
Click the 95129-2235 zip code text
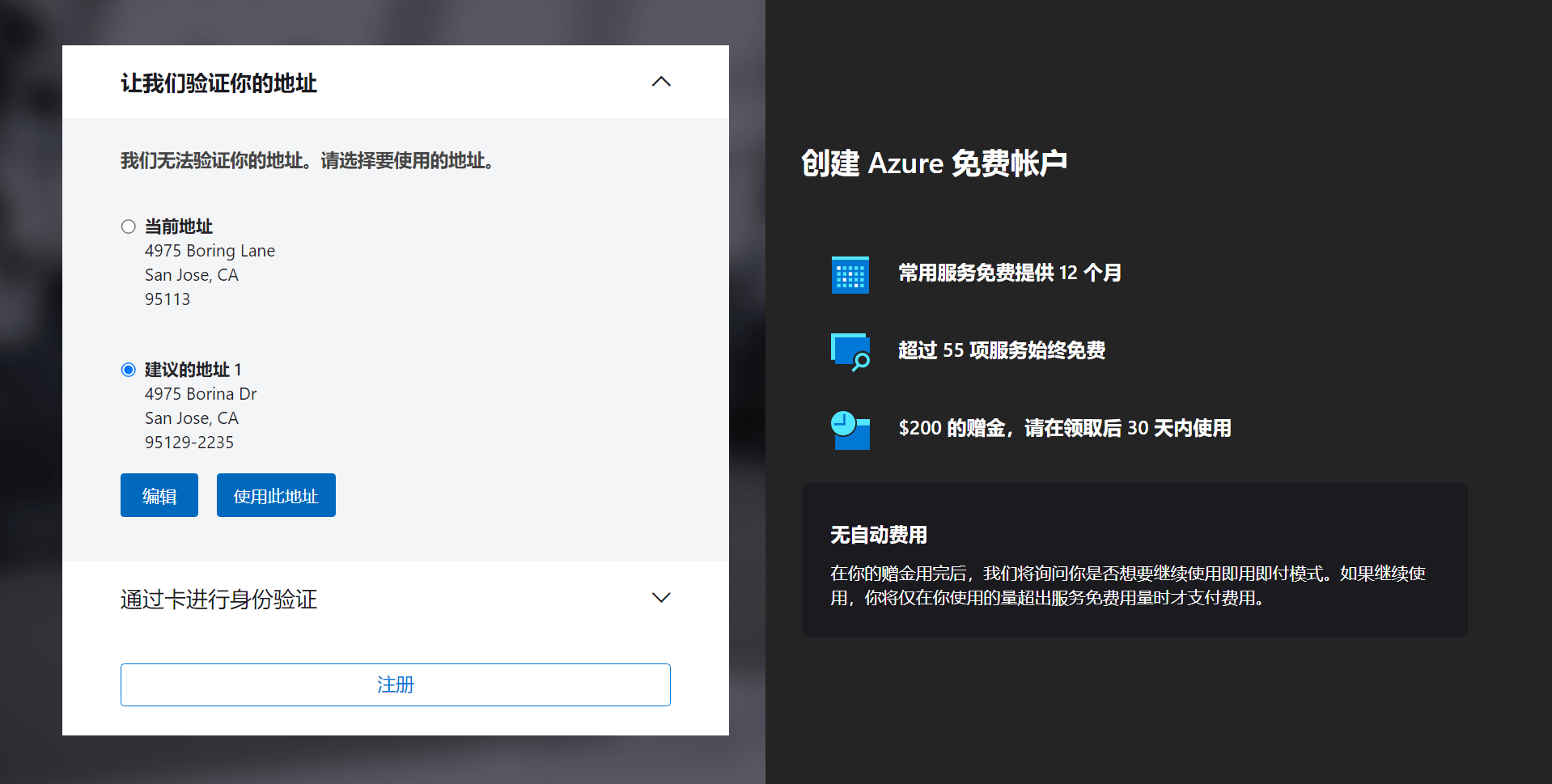tap(189, 443)
